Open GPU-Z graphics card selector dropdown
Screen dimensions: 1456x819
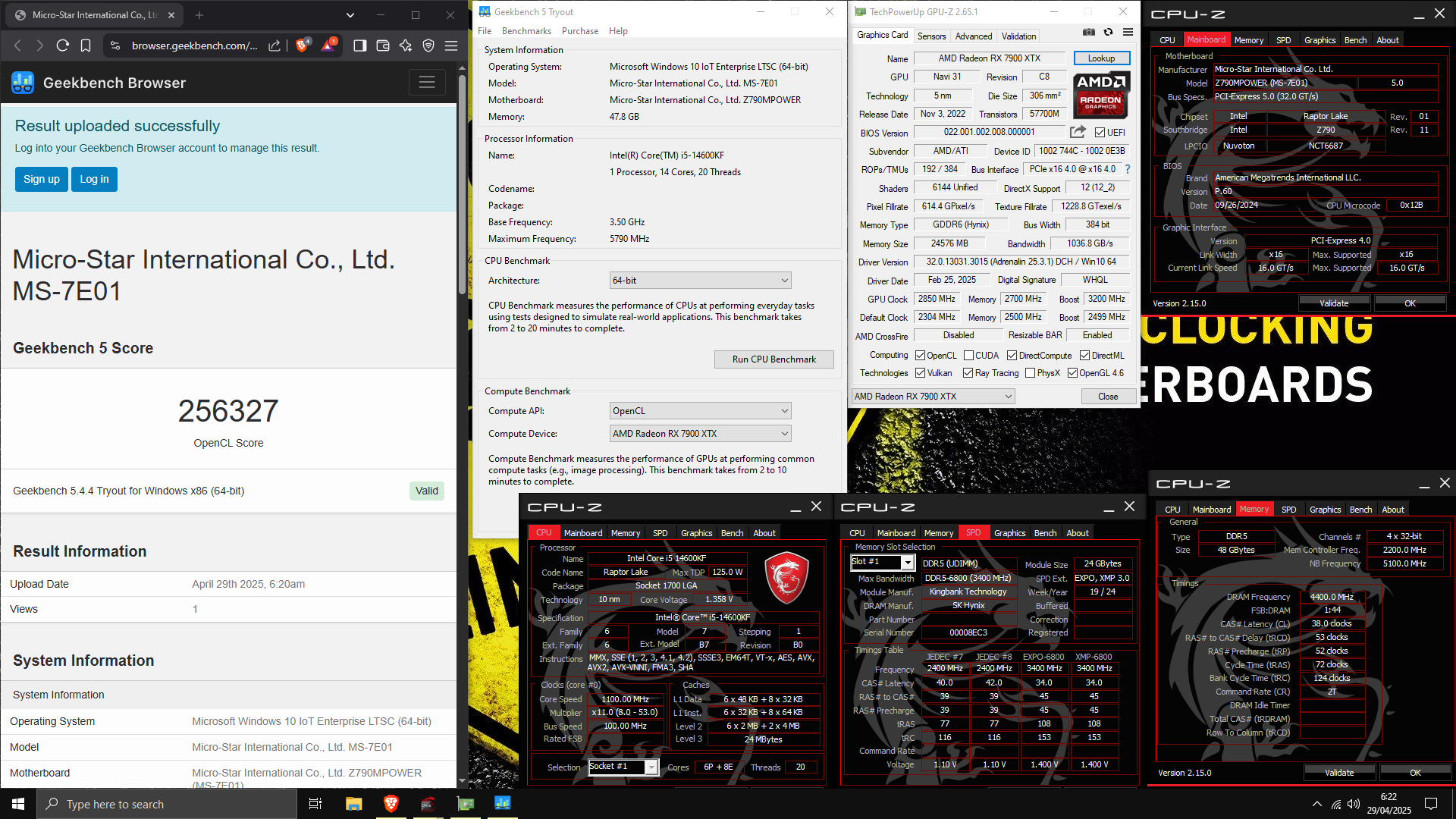click(933, 397)
